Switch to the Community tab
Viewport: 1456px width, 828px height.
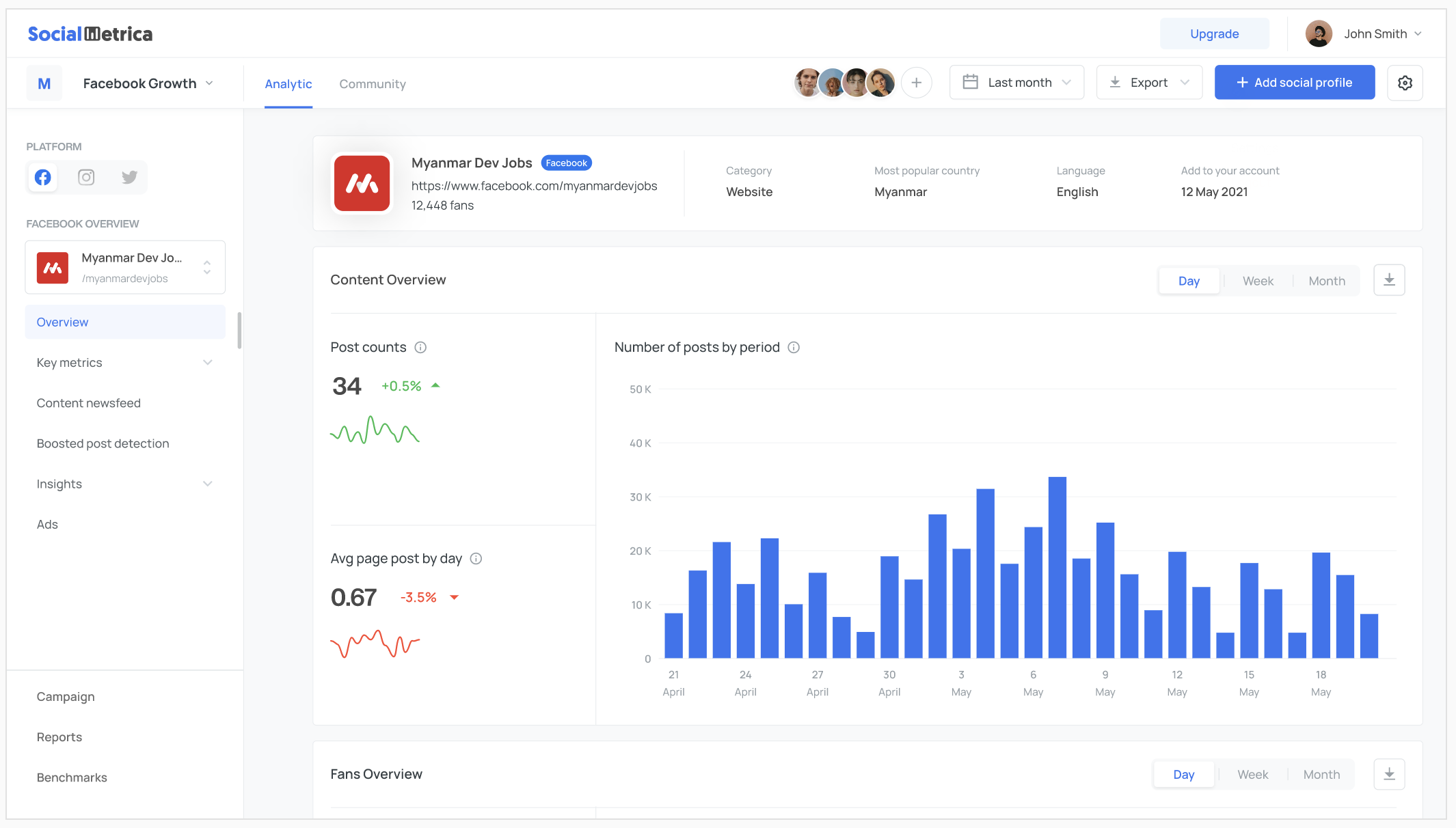tap(373, 84)
